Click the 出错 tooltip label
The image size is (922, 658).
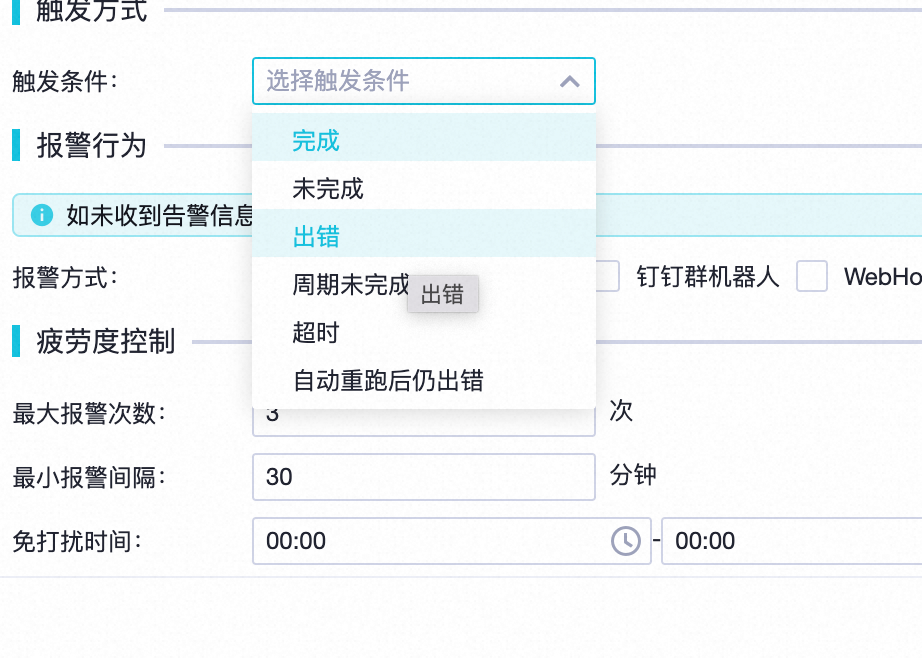pyautogui.click(x=443, y=294)
